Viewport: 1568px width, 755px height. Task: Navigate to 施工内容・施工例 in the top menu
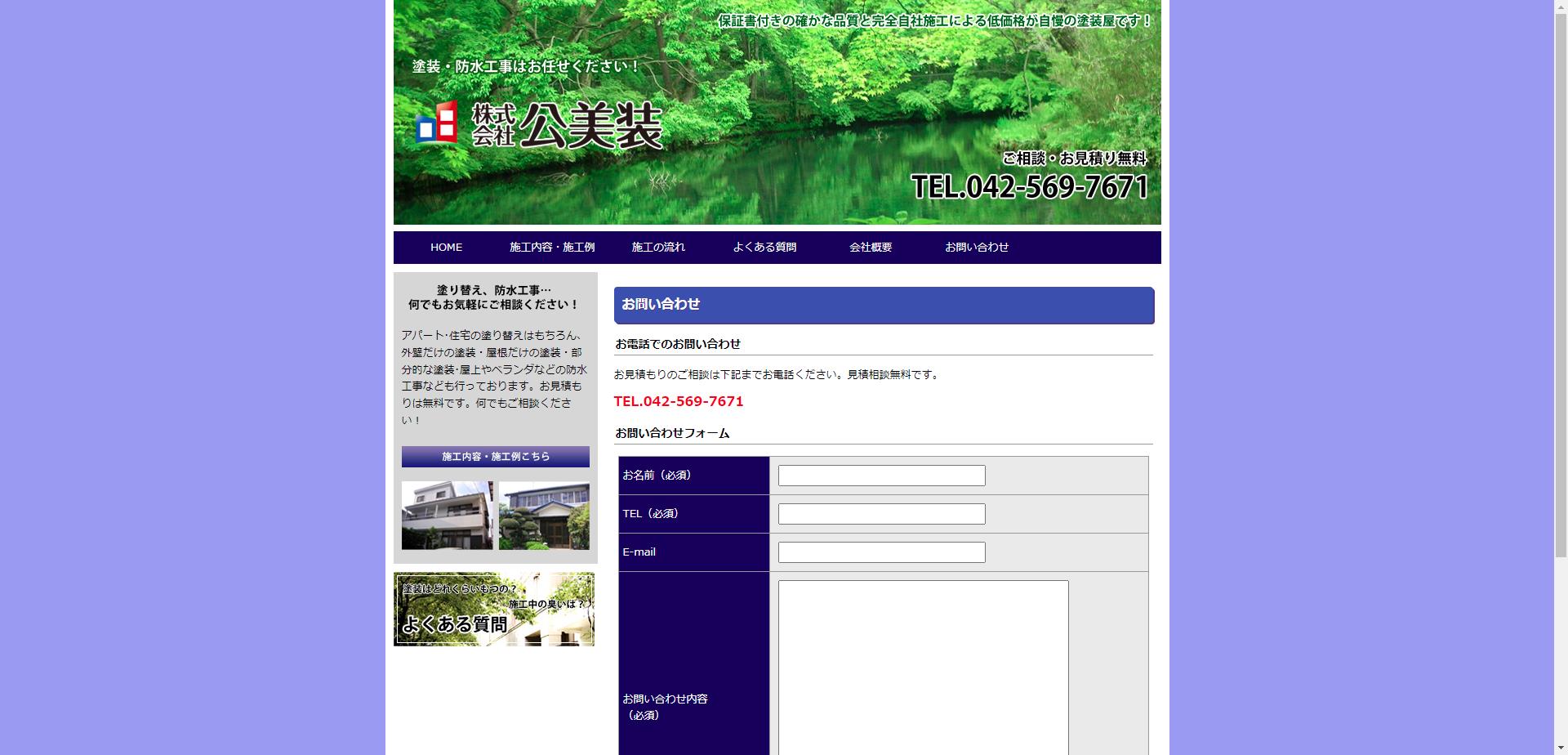[x=552, y=247]
